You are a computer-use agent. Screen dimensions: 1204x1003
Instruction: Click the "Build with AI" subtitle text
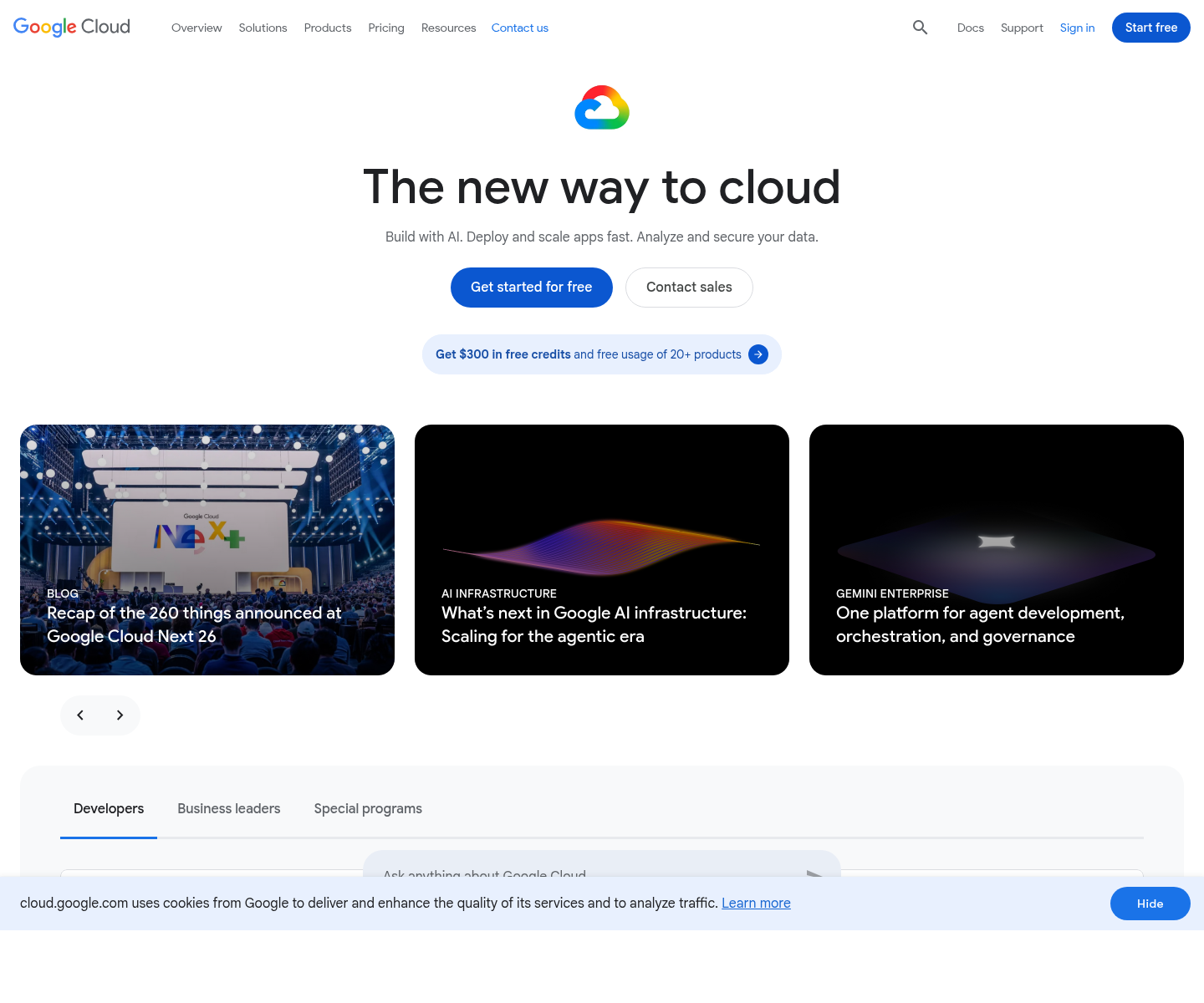click(x=602, y=237)
